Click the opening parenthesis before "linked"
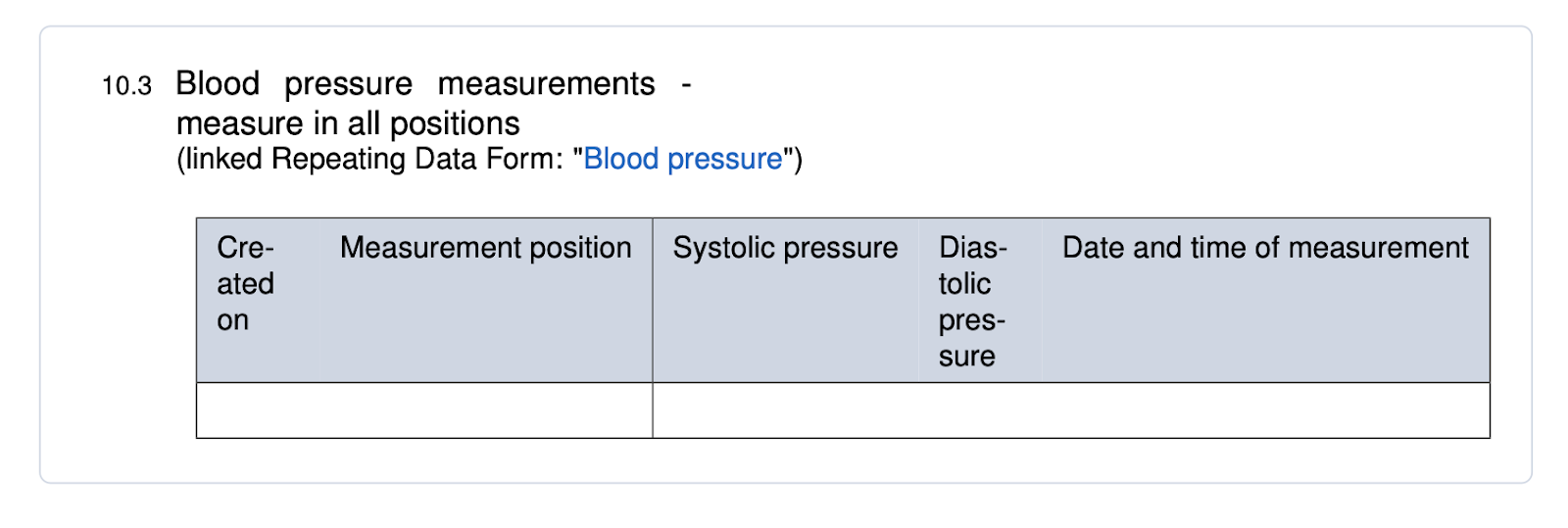The image size is (1568, 528). click(x=181, y=160)
